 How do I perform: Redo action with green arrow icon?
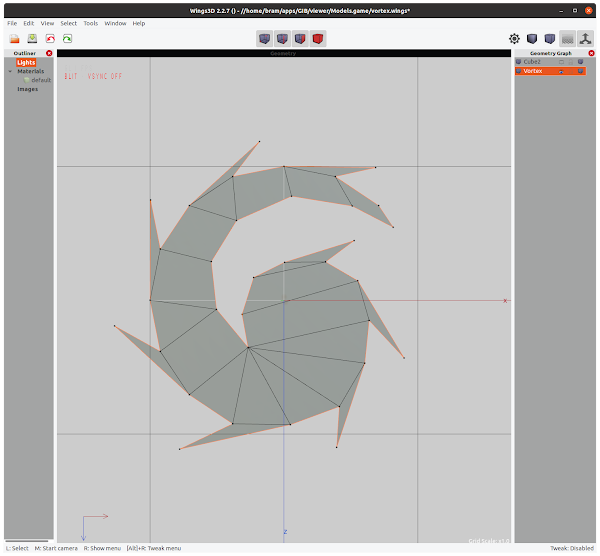point(67,39)
